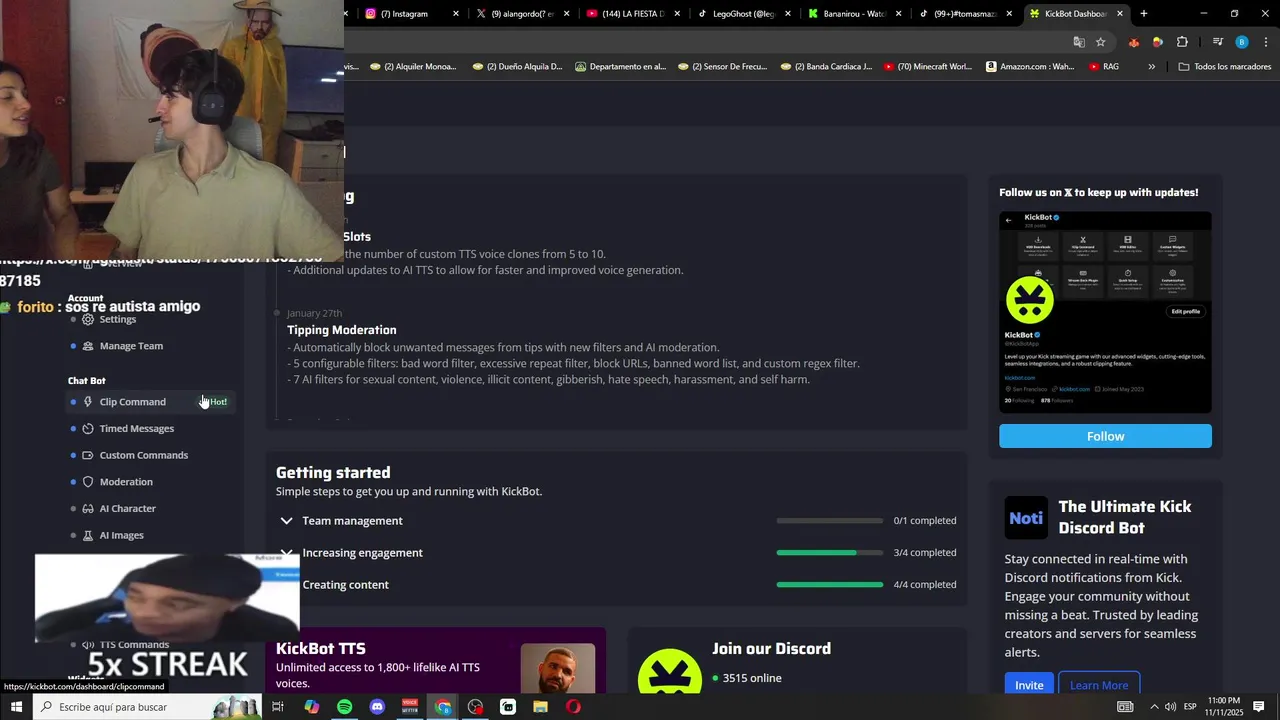Open the RAG bookmark
This screenshot has width=1280, height=720.
(x=1104, y=67)
